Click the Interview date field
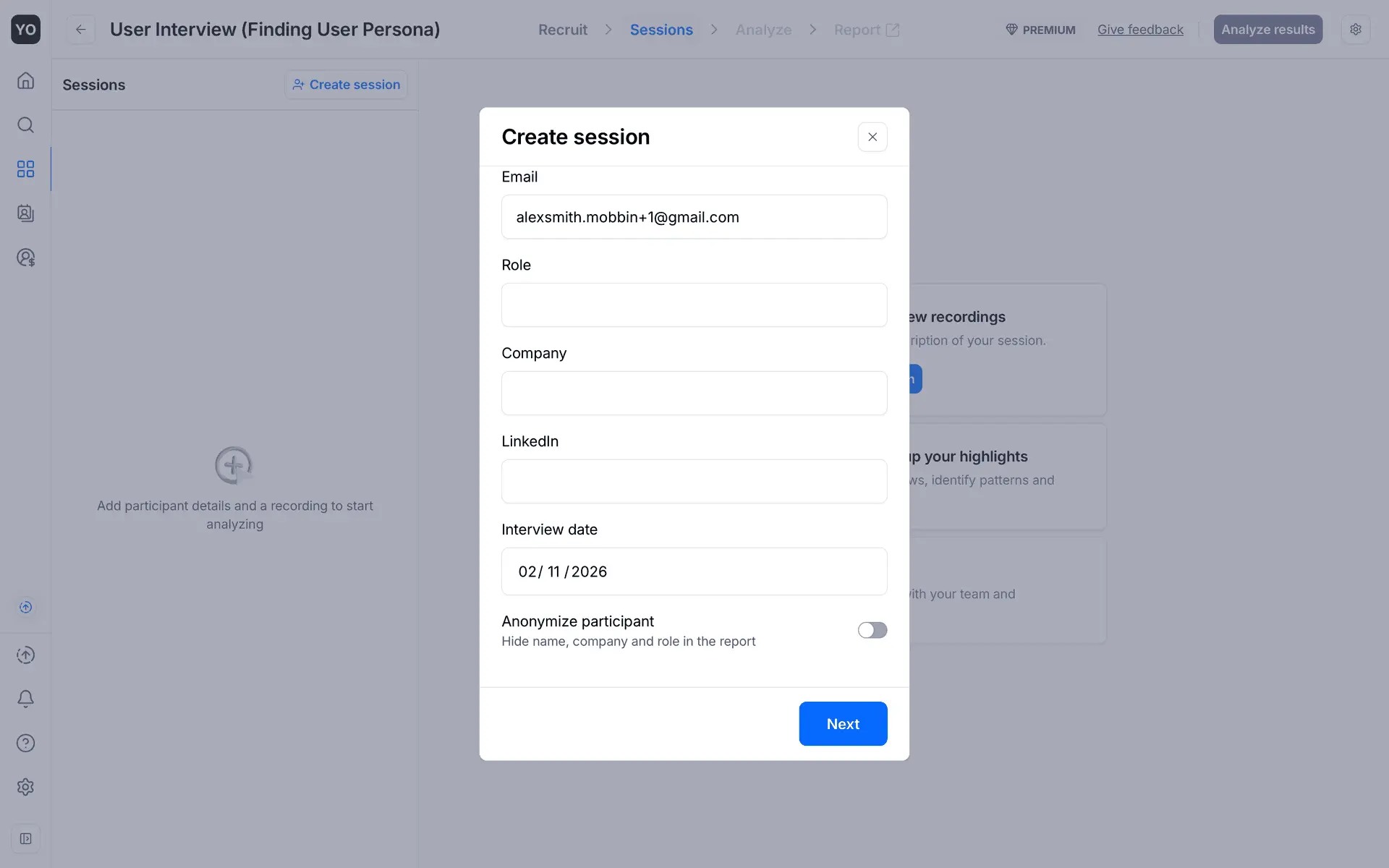This screenshot has width=1389, height=868. pos(694,571)
